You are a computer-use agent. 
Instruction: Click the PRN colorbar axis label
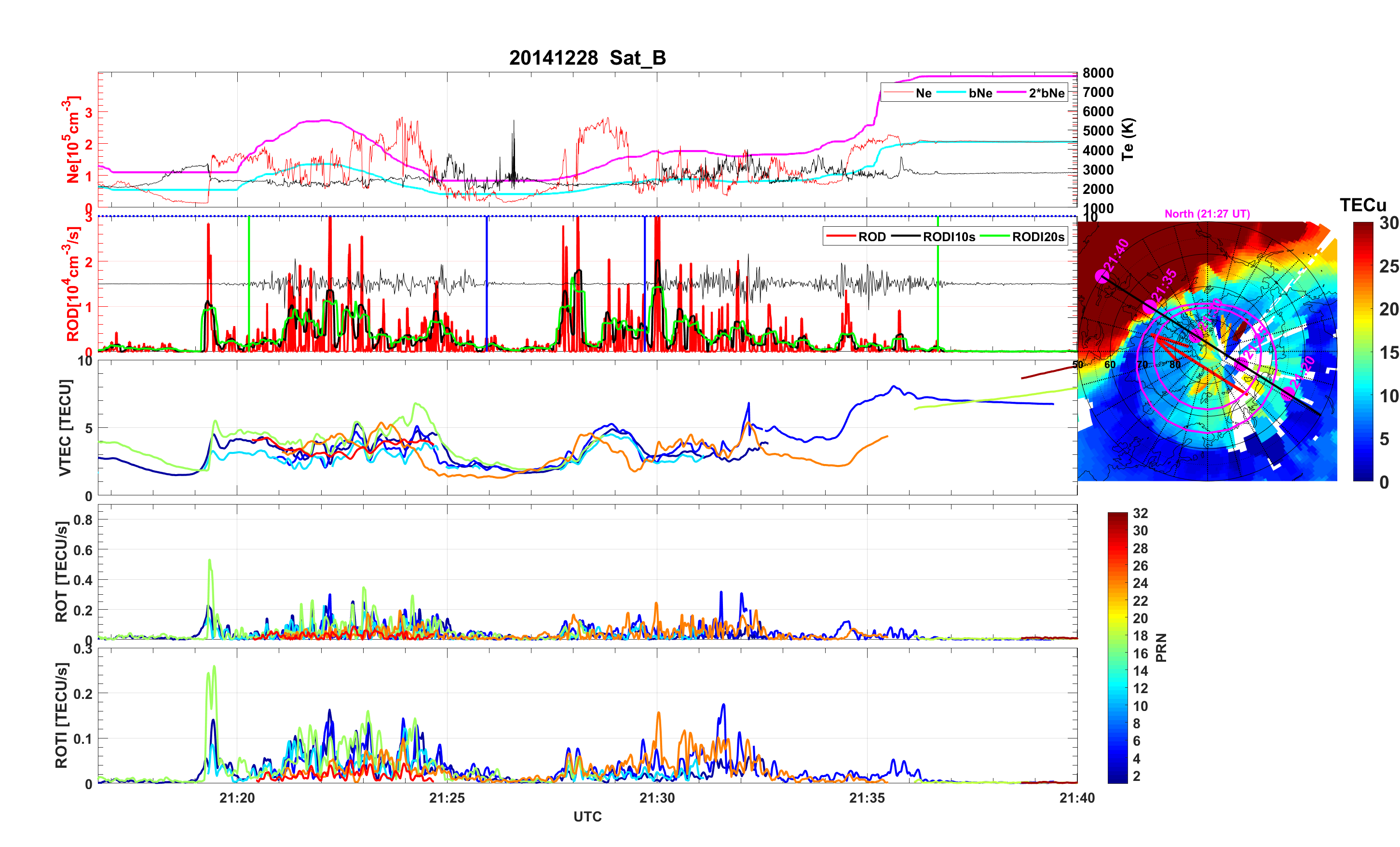tap(1161, 647)
